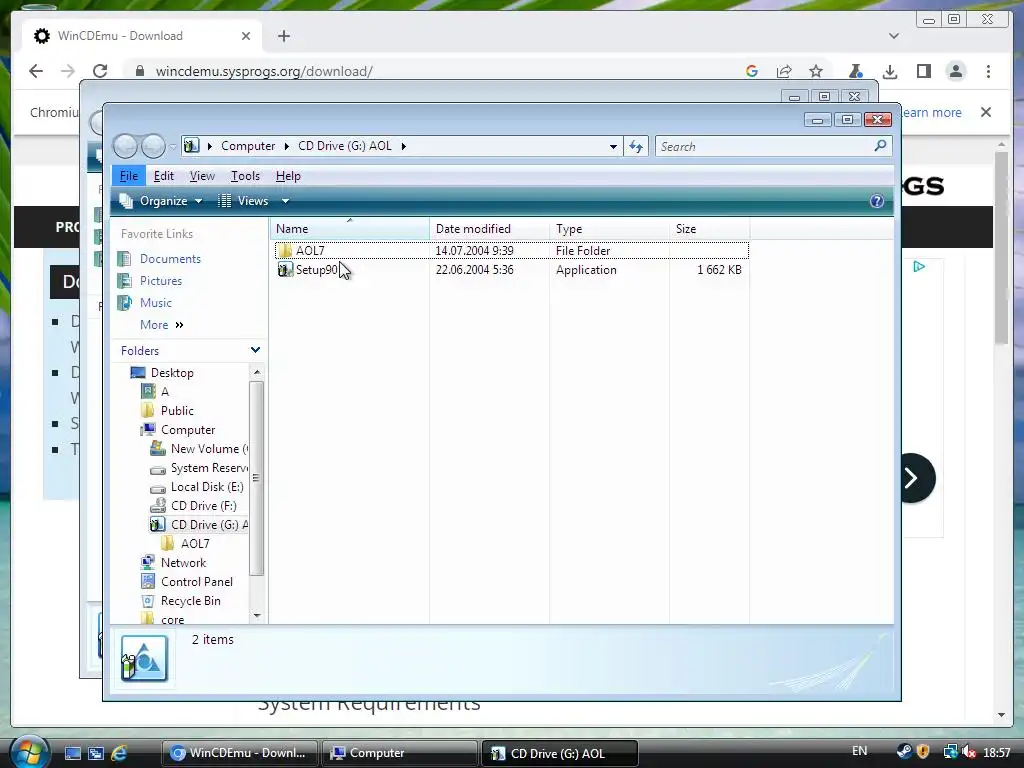Viewport: 1024px width, 768px height.
Task: Sort by Size column header
Action: coord(709,229)
